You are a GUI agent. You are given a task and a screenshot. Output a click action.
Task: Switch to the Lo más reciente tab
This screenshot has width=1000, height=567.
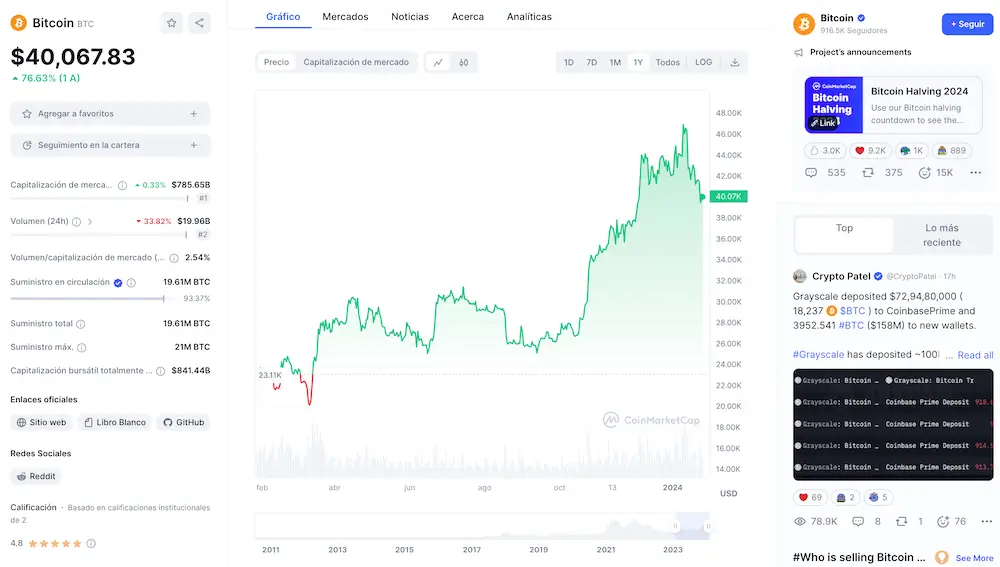point(941,235)
